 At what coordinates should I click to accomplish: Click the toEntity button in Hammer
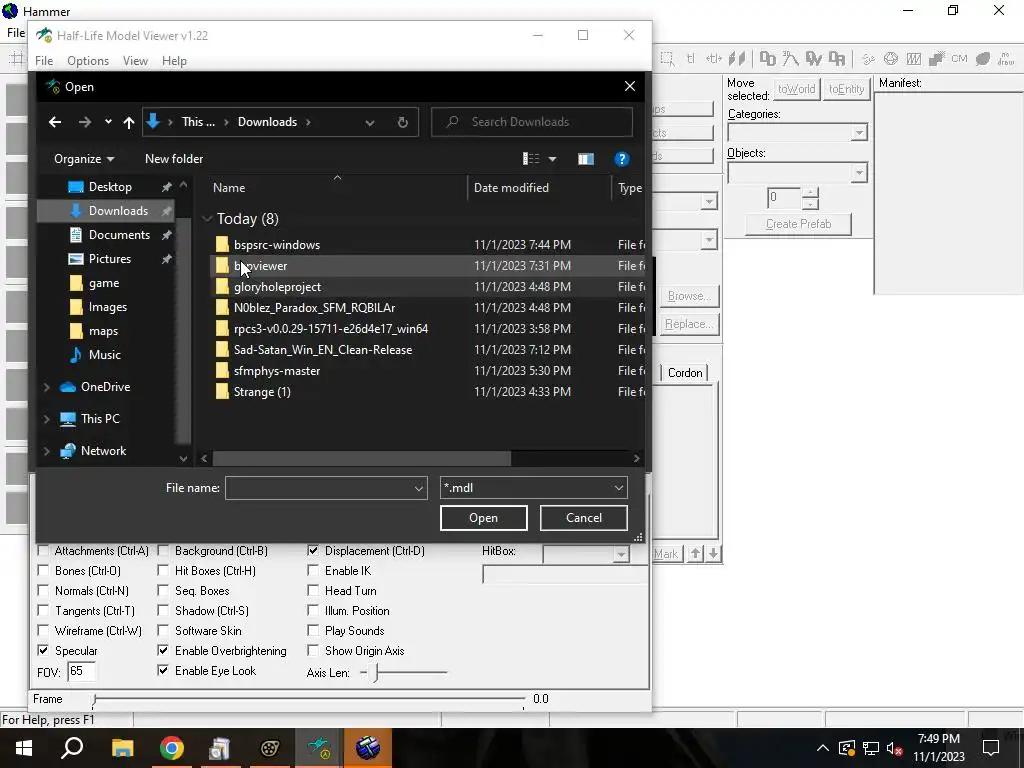pos(846,89)
